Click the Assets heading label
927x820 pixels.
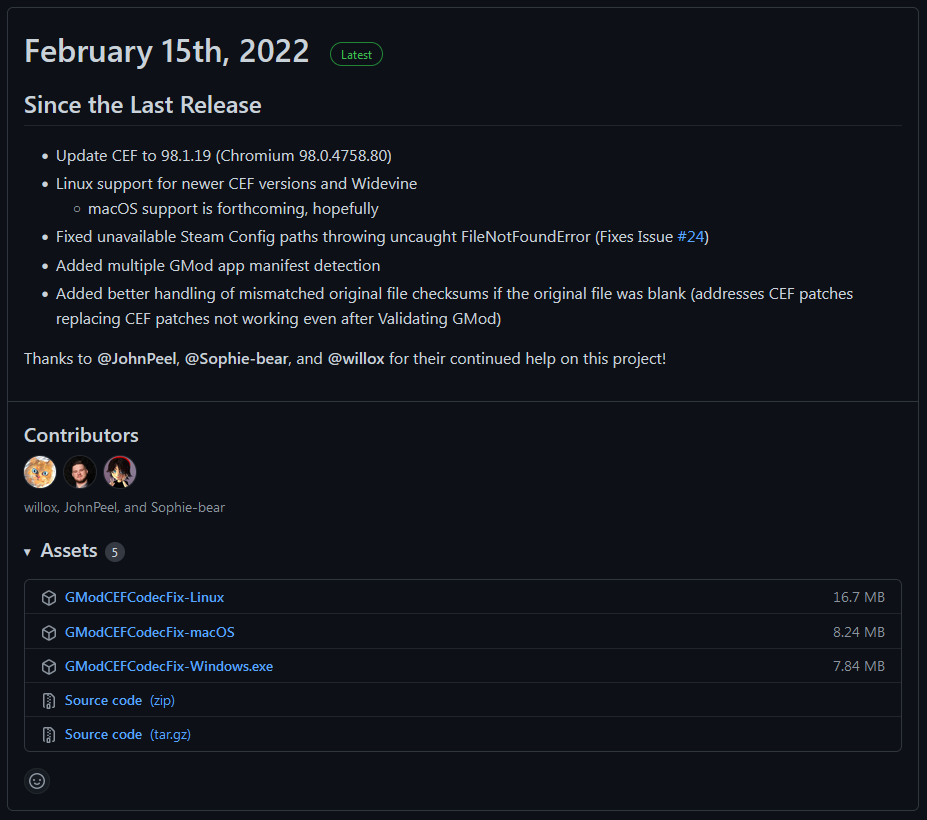coord(69,550)
